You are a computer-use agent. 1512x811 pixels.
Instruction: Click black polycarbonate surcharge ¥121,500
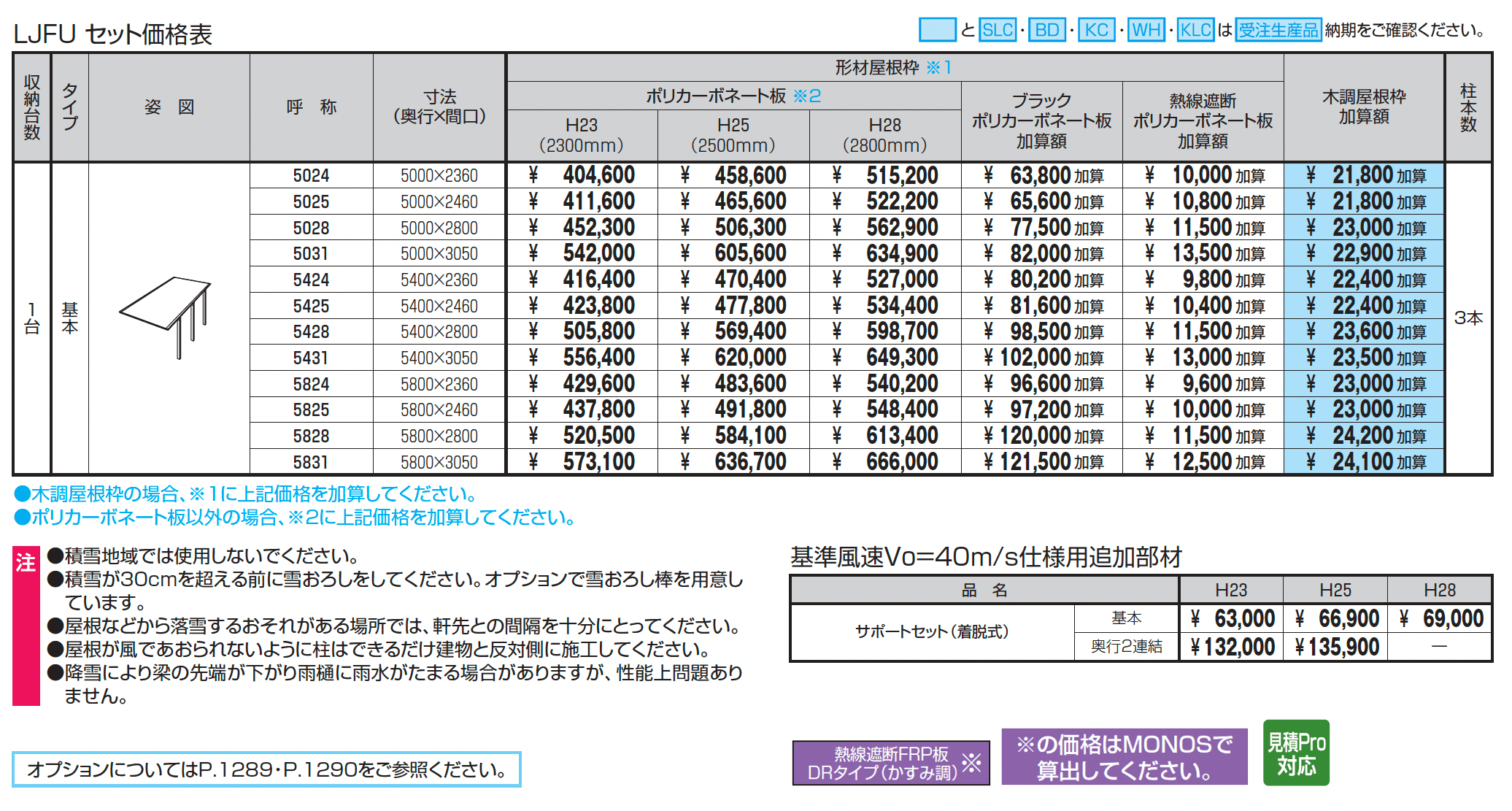click(x=1042, y=462)
